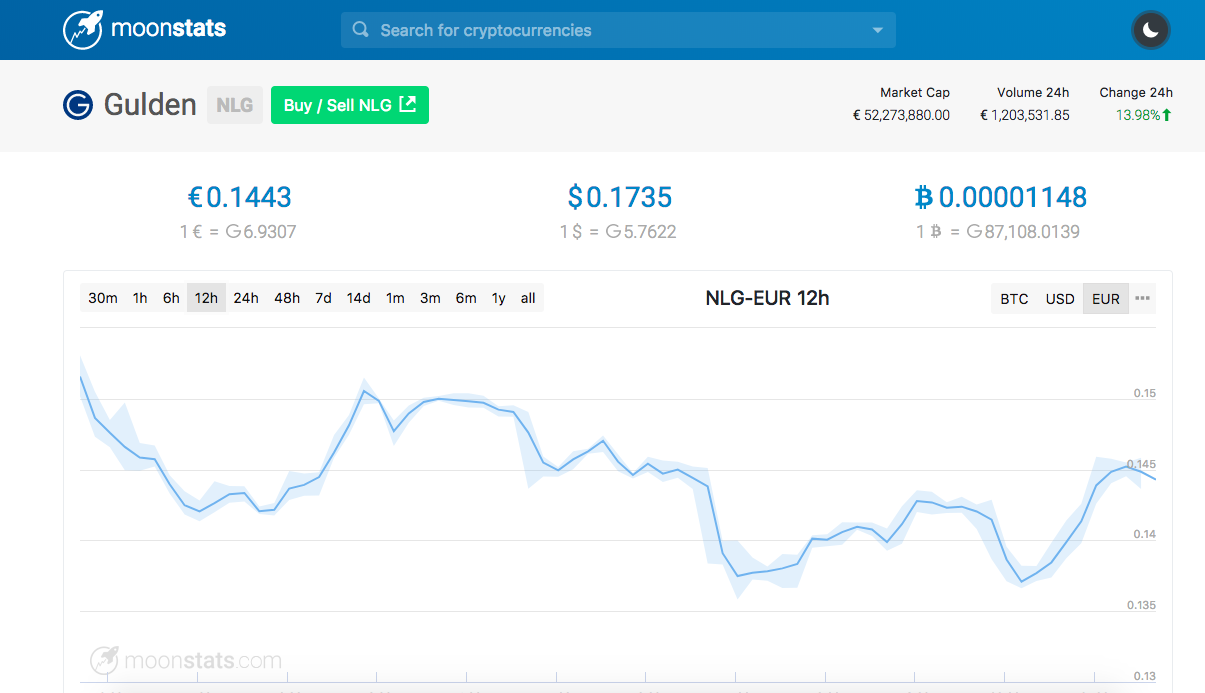The height and width of the screenshot is (693, 1205).
Task: Select the 3m time range
Action: [430, 298]
